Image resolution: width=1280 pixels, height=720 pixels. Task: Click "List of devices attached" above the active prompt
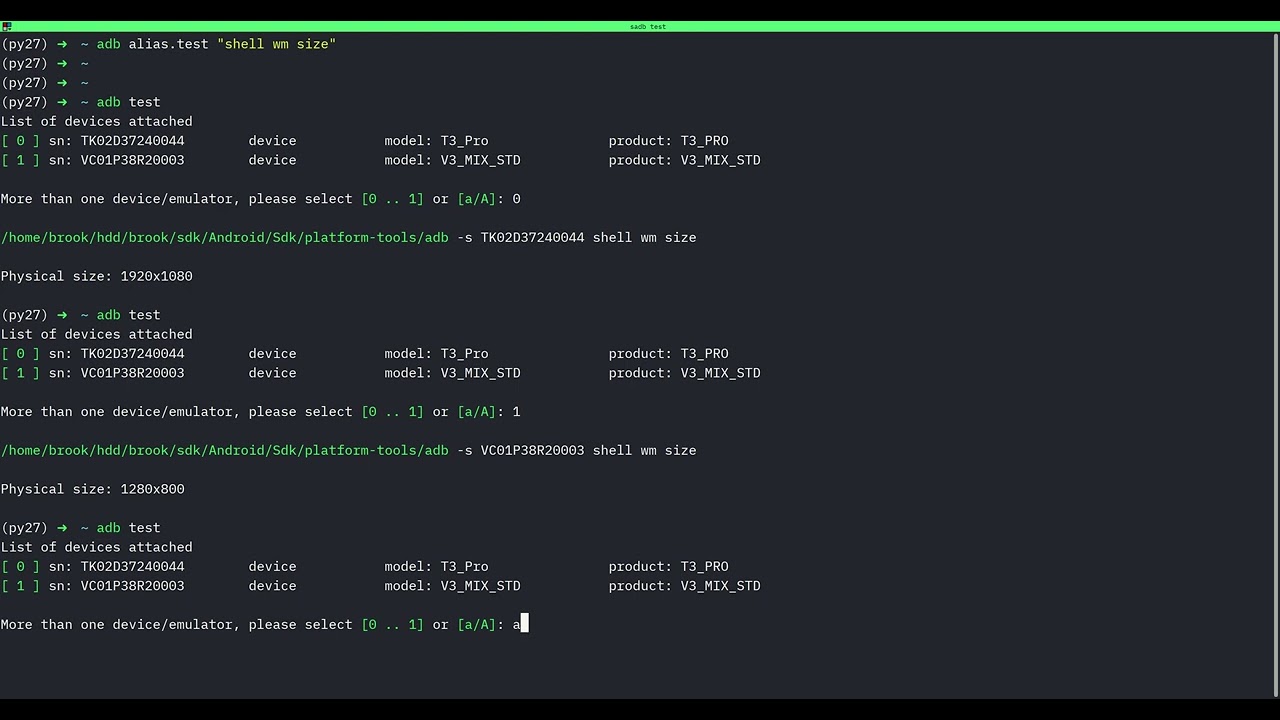coord(97,547)
